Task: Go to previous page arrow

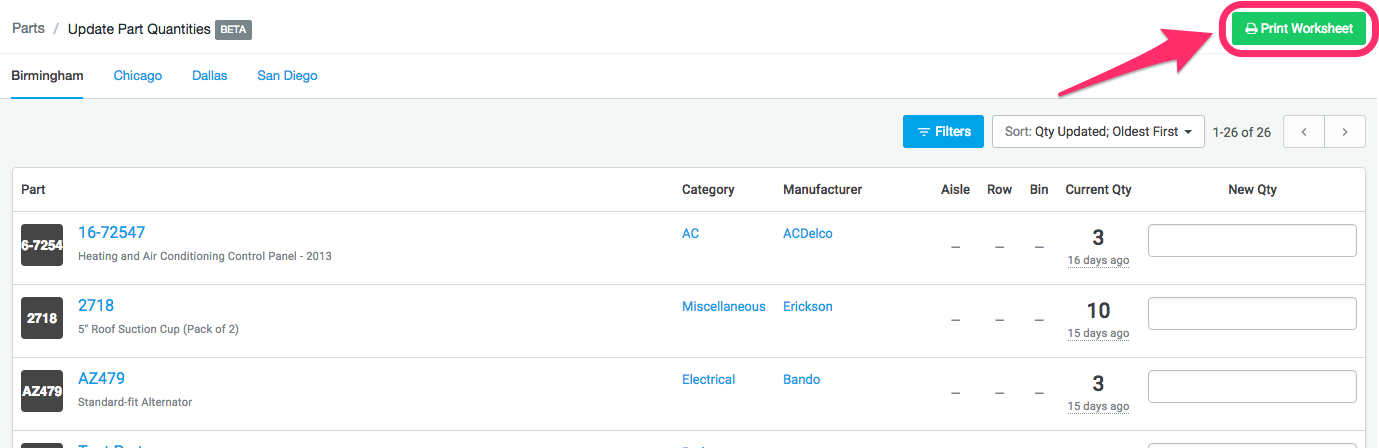Action: 1304,132
